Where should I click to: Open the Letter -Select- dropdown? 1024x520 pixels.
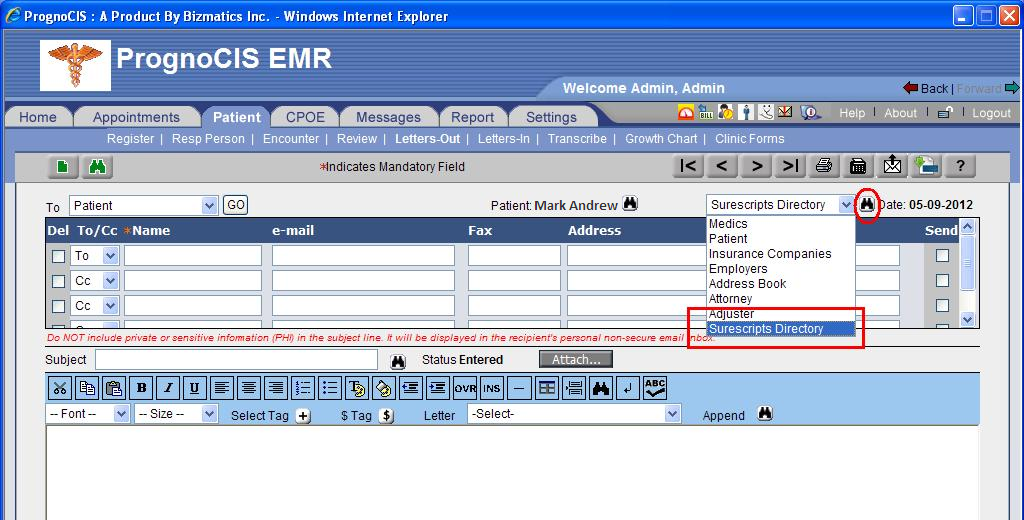coord(574,414)
